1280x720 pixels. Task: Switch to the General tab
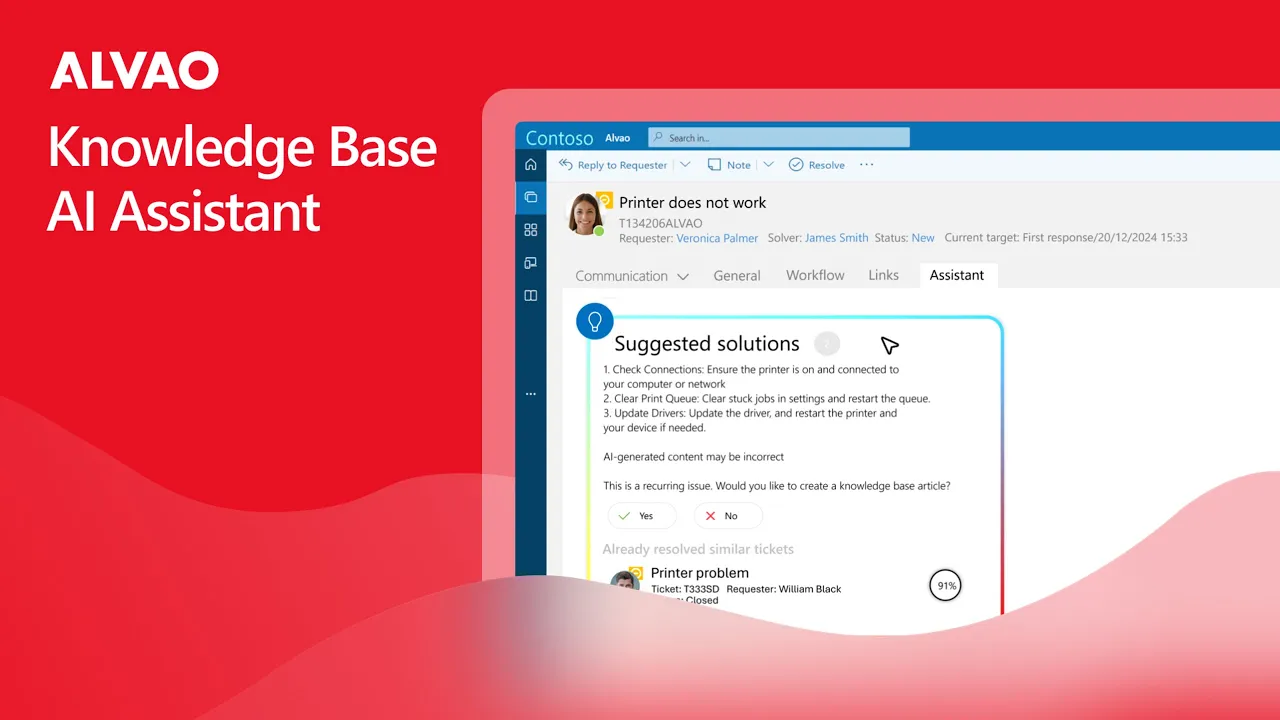737,276
